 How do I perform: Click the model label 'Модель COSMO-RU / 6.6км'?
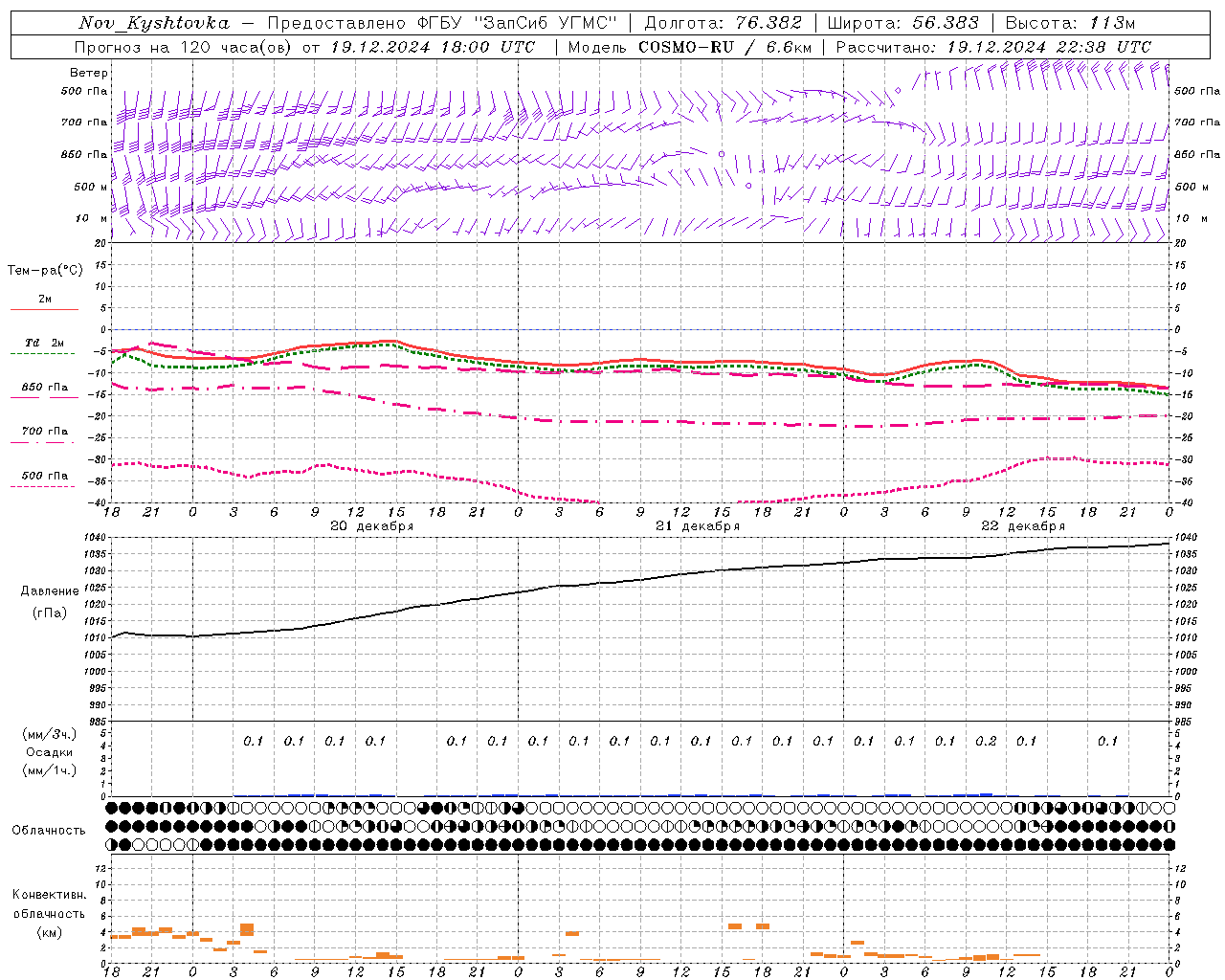click(690, 47)
